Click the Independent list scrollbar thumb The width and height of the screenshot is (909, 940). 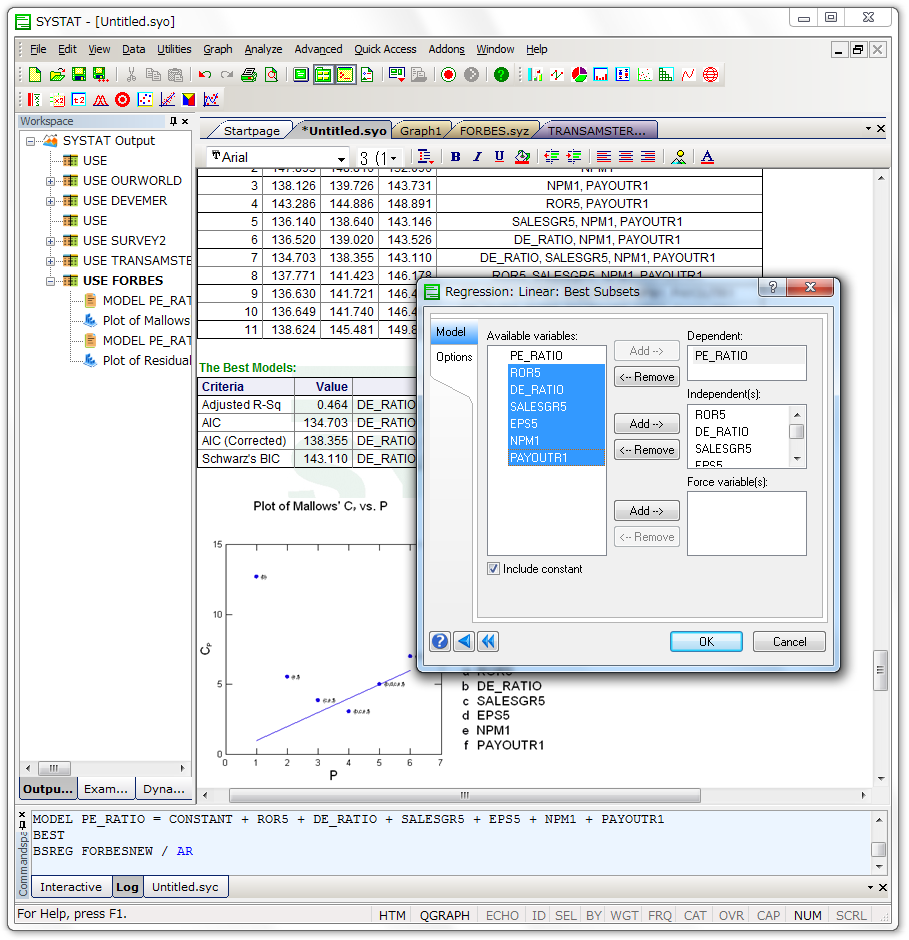pyautogui.click(x=797, y=432)
